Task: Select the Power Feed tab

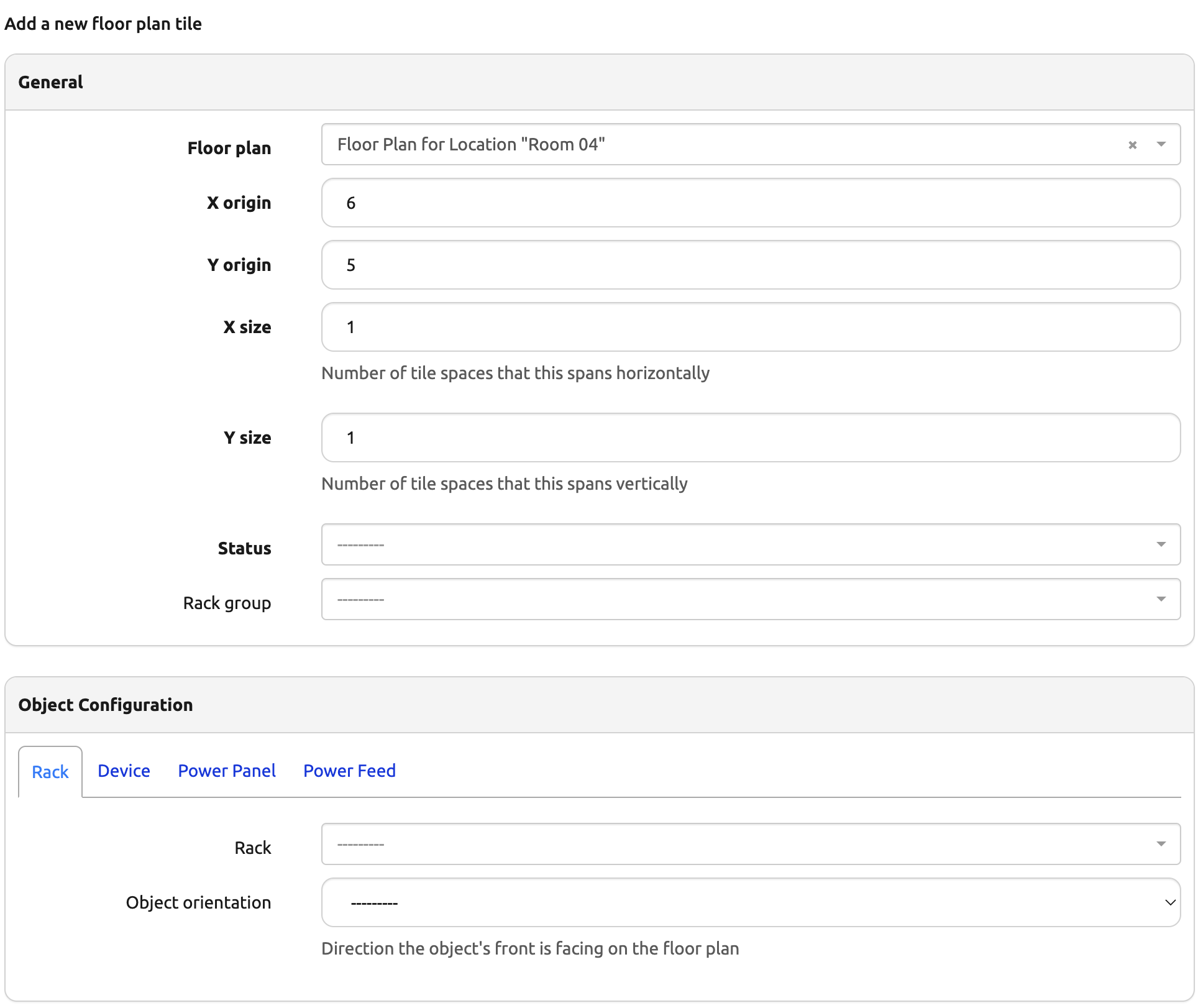Action: (349, 771)
